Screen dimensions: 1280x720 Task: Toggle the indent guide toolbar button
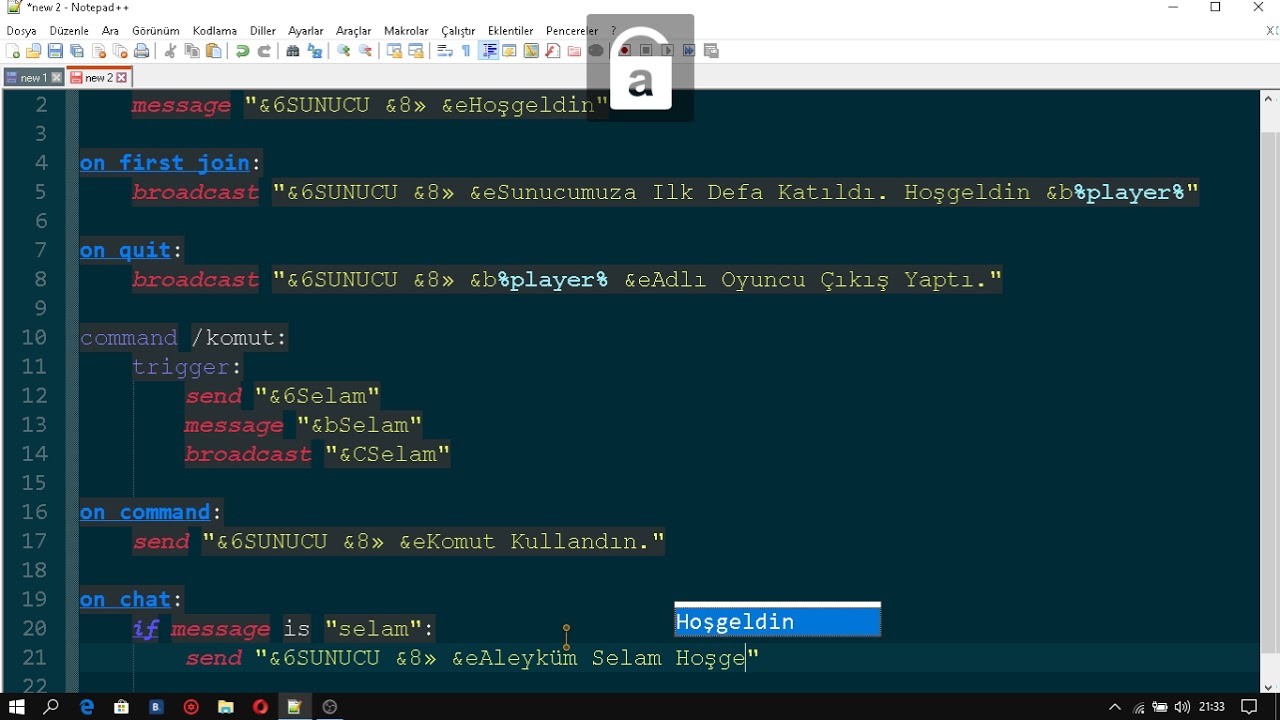coord(489,51)
